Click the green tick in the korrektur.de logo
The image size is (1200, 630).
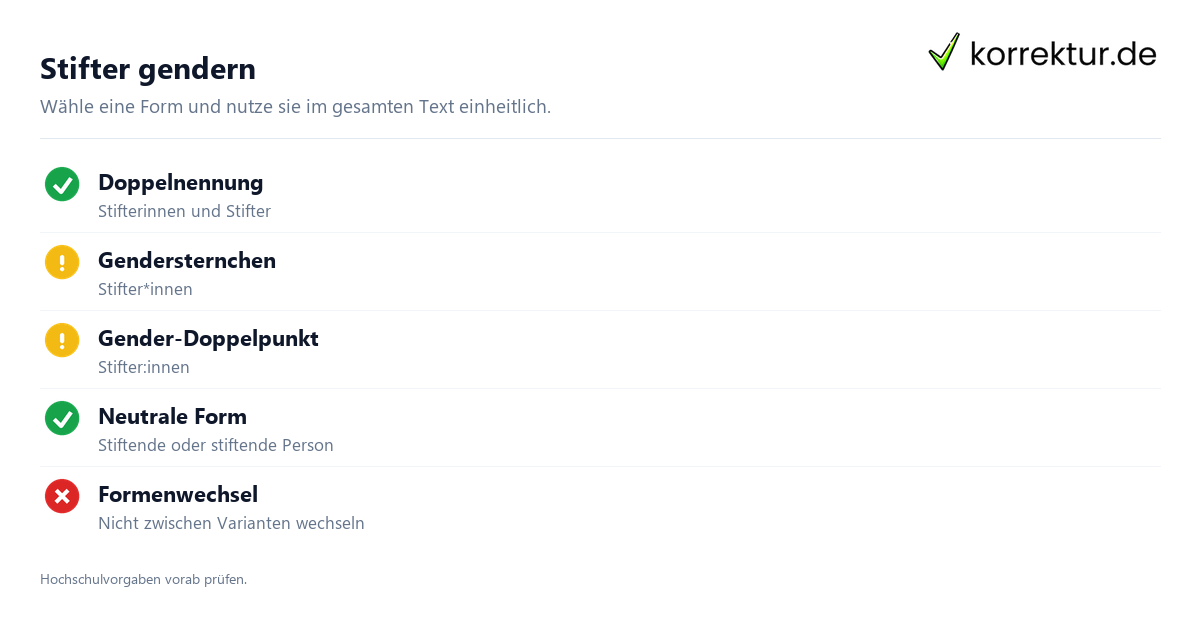pyautogui.click(x=944, y=52)
